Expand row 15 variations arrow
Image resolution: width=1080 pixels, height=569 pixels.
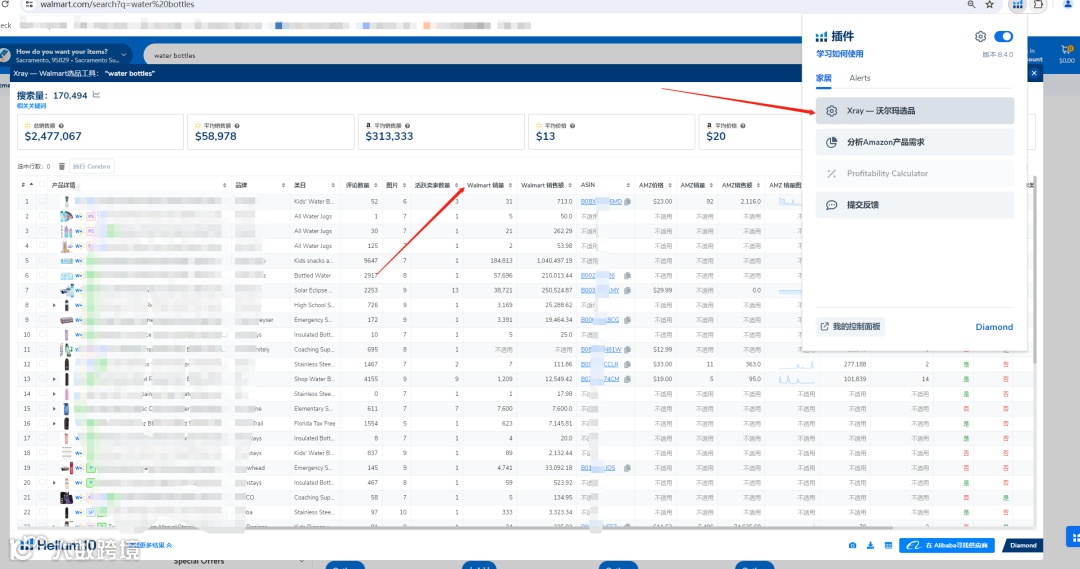(54, 408)
